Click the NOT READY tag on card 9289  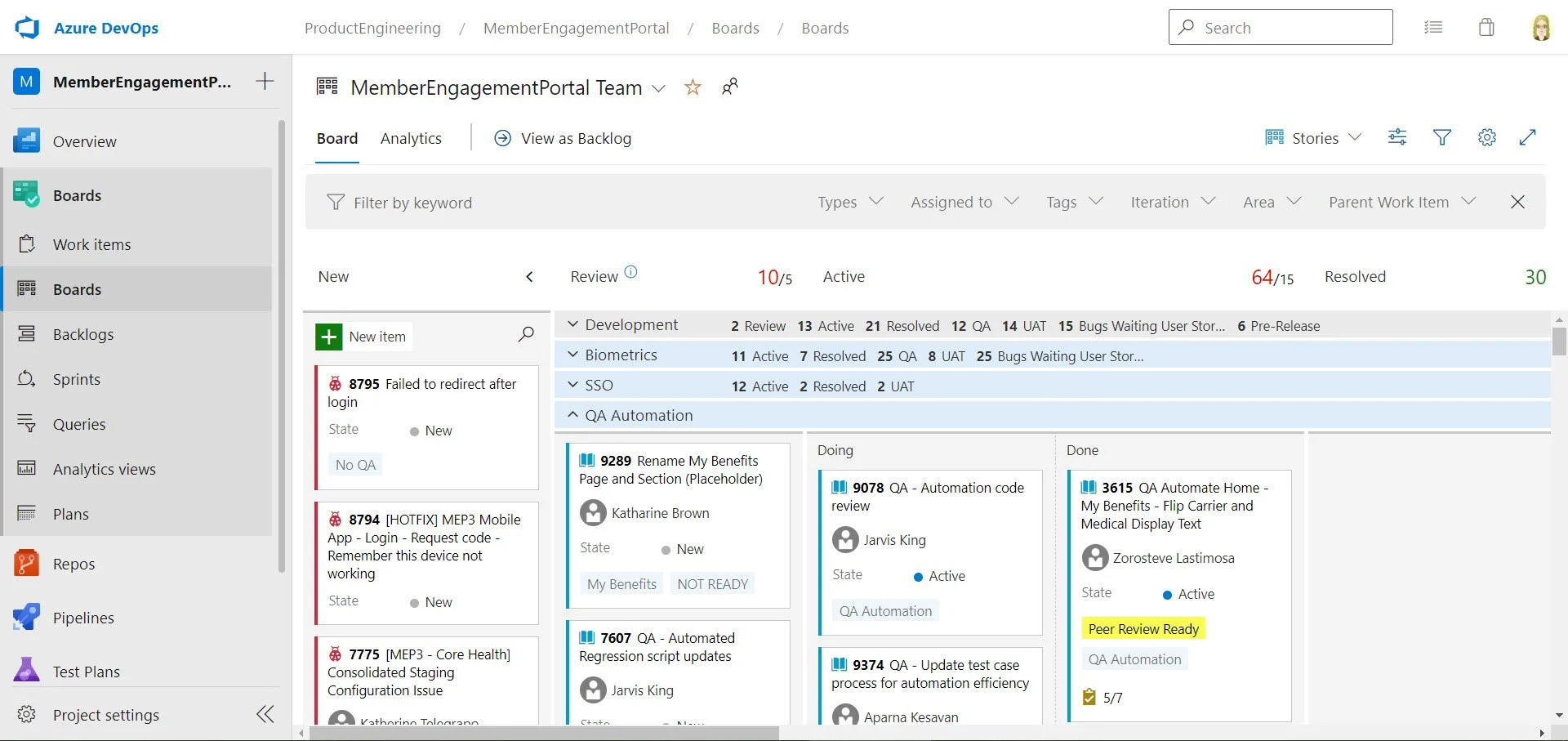click(712, 584)
